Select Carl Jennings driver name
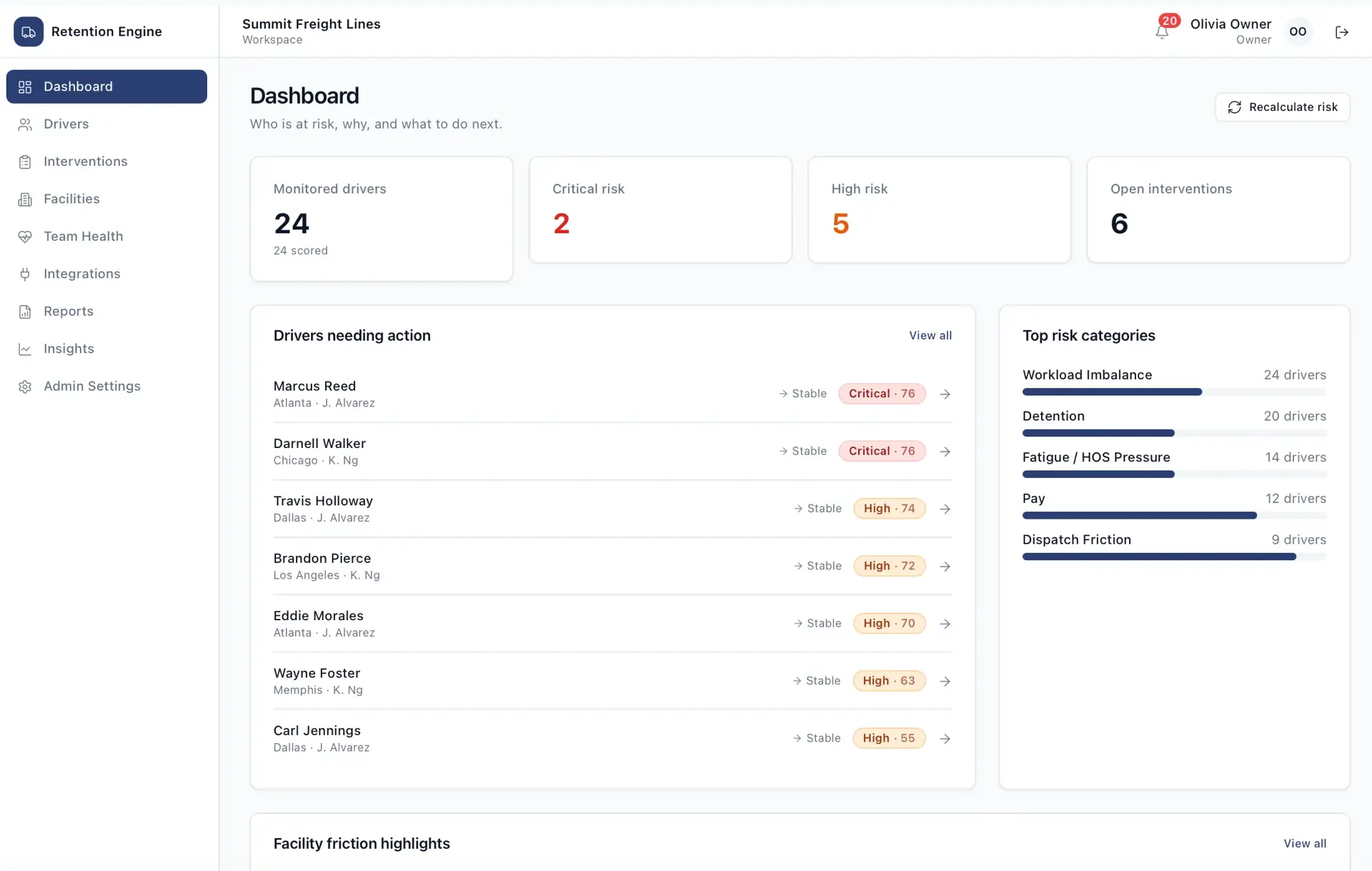This screenshot has width=1372, height=871. click(317, 731)
